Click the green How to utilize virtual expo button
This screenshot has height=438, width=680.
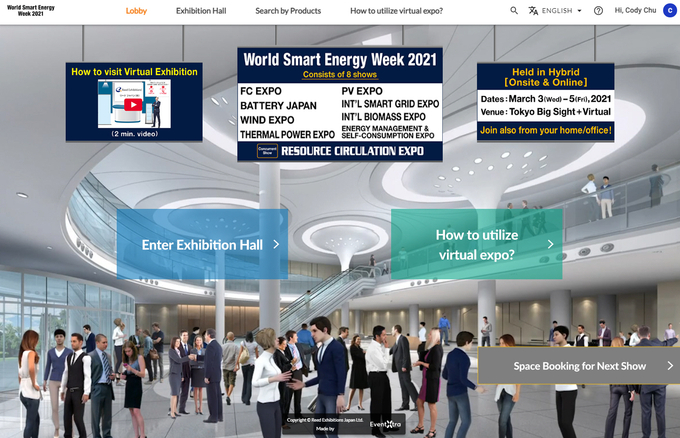tap(477, 244)
